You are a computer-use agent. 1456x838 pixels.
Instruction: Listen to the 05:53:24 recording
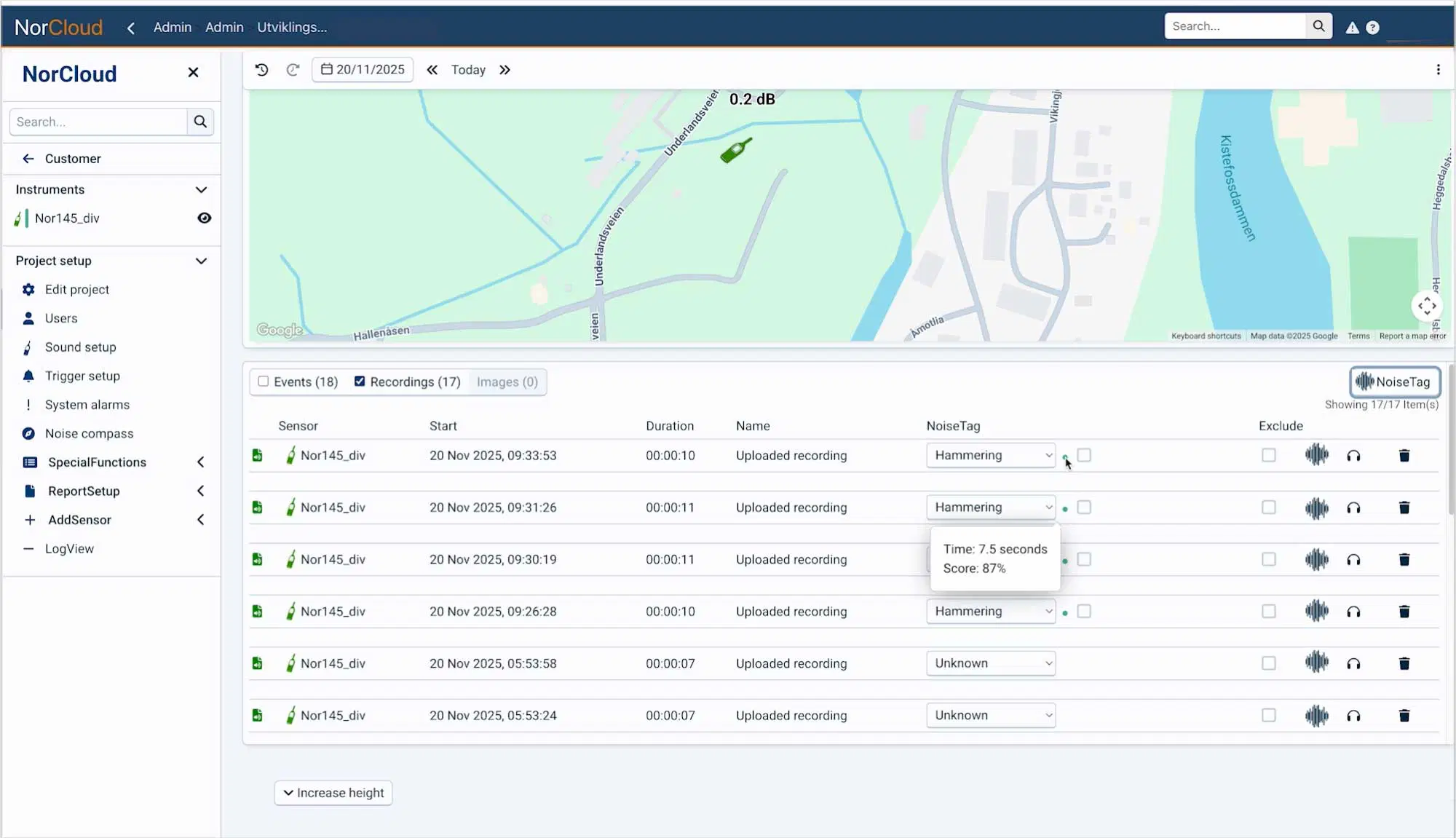pos(1353,716)
